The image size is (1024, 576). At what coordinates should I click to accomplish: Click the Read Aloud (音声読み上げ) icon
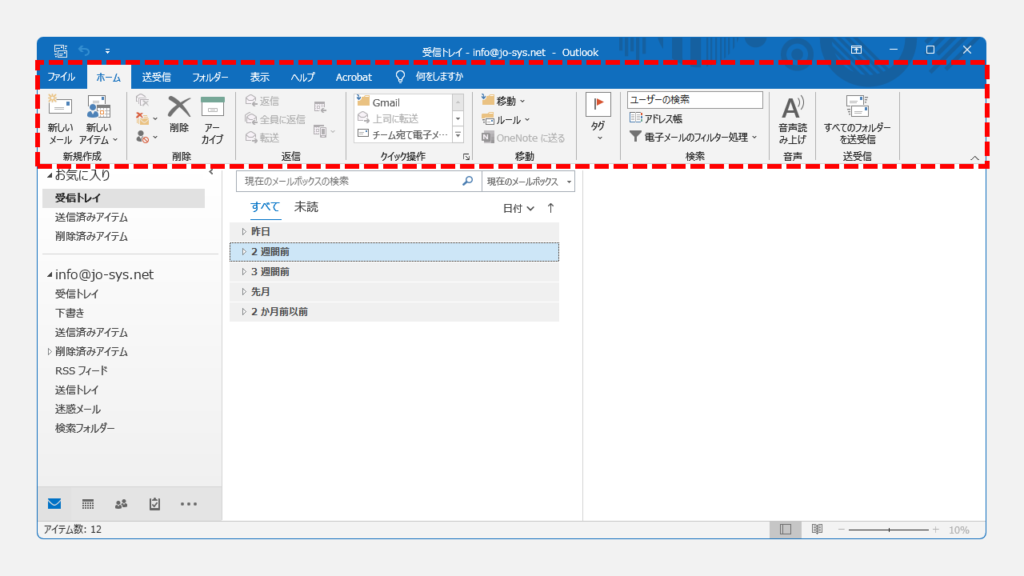[792, 108]
